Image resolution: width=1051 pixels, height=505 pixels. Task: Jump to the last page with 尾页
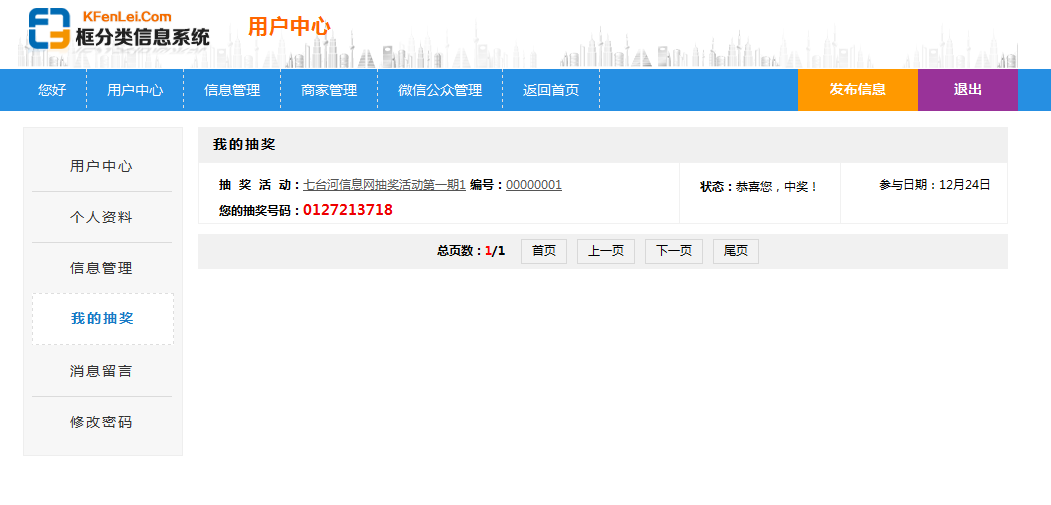[735, 251]
